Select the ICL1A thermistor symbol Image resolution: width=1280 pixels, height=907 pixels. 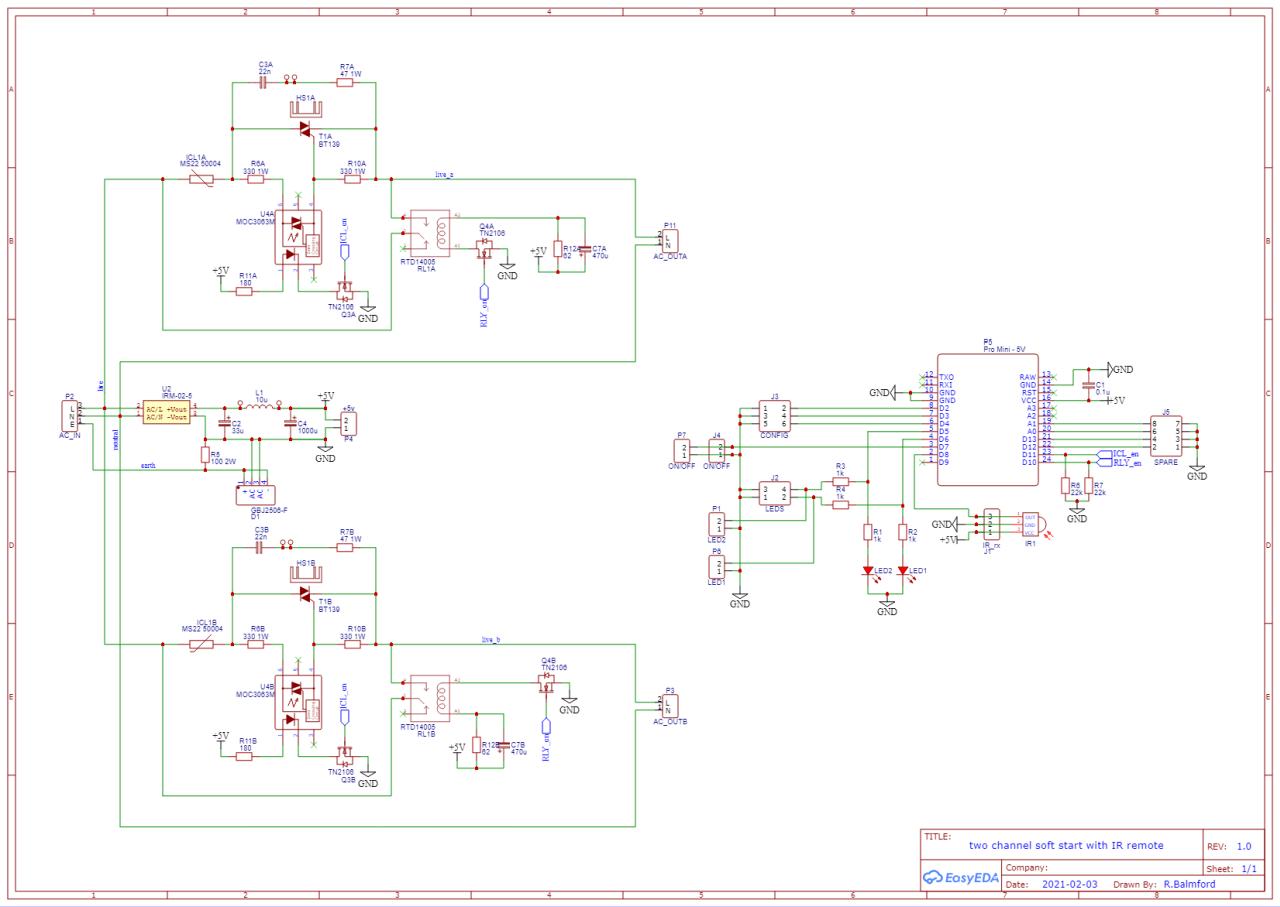click(202, 179)
